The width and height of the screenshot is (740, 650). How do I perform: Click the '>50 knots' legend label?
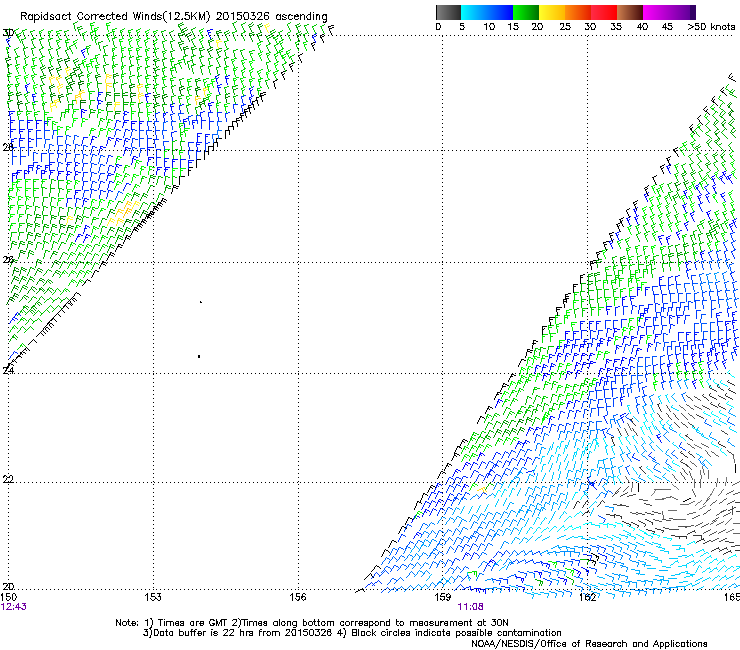[x=711, y=27]
